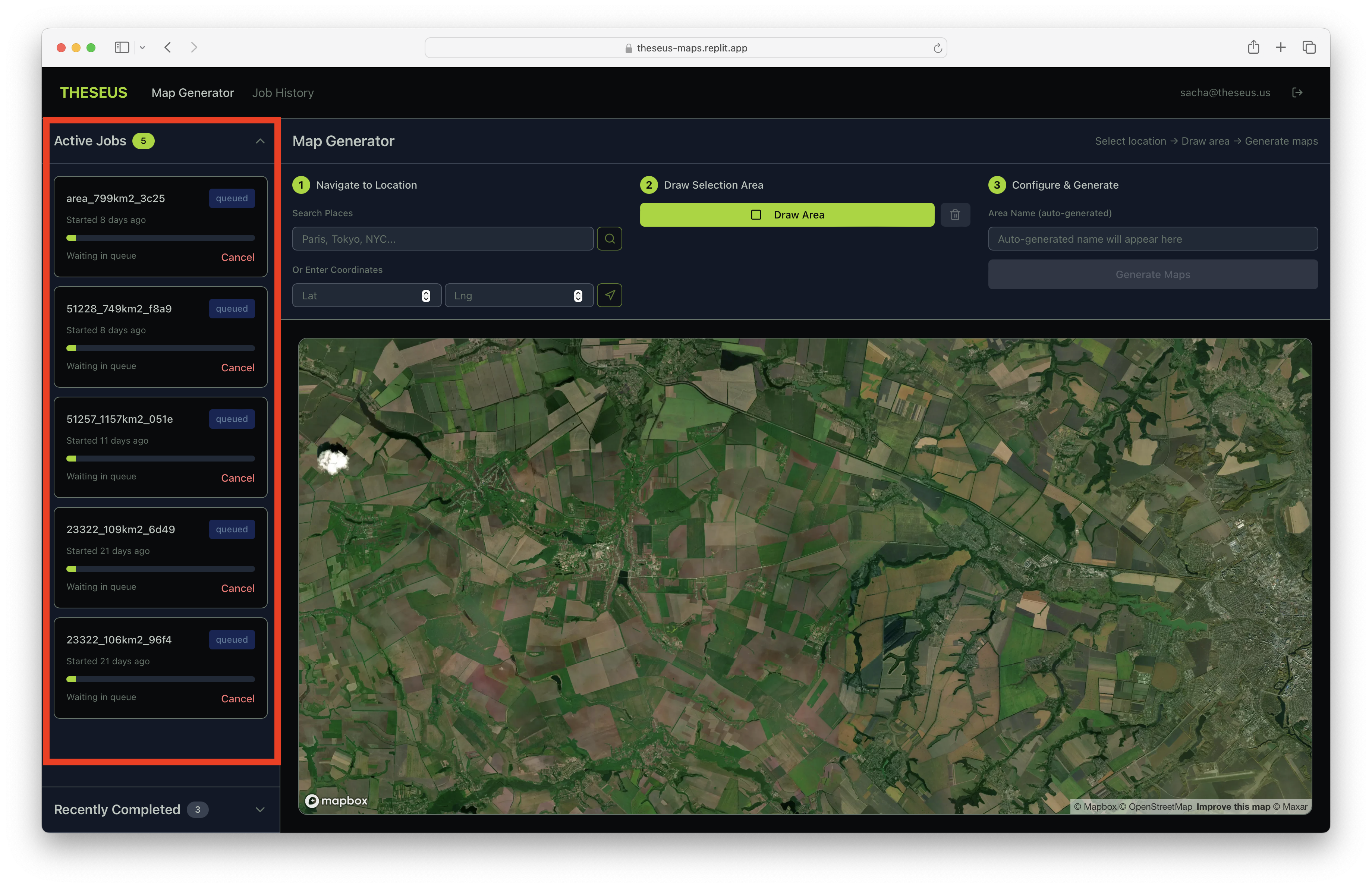Reload the page with the refresh icon

pos(937,48)
